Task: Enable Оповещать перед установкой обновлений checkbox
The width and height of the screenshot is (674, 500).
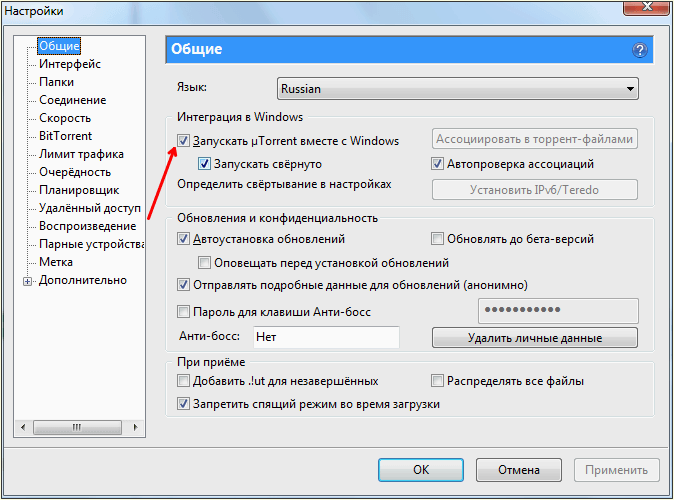Action: pyautogui.click(x=204, y=262)
